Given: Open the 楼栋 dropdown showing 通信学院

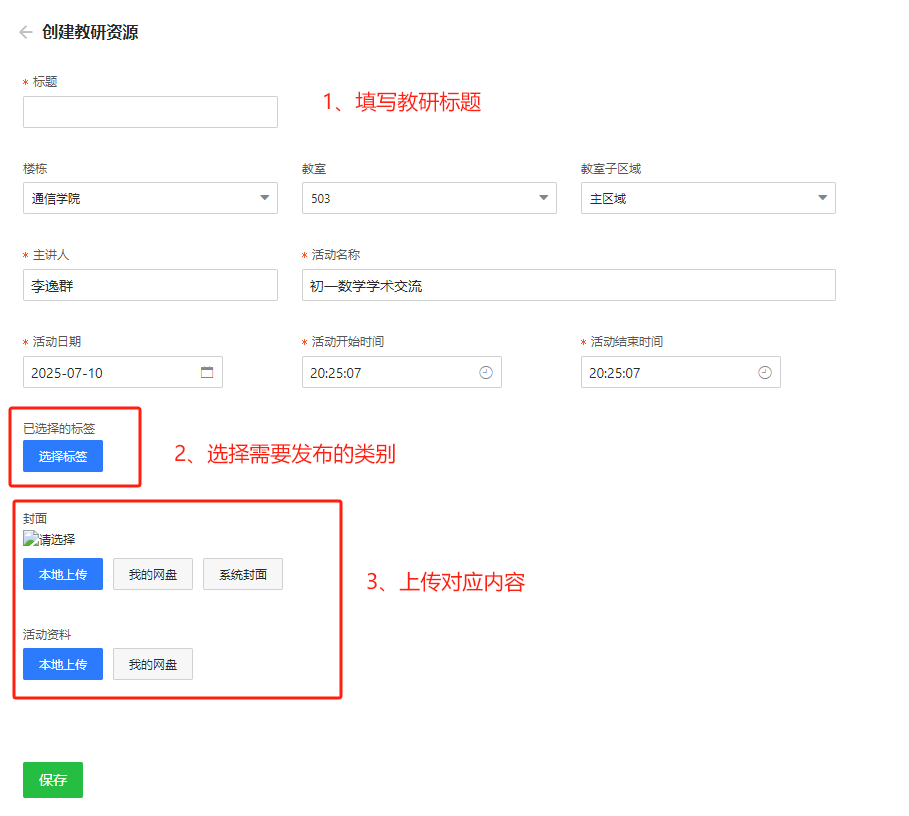Looking at the screenshot, I should (x=150, y=198).
